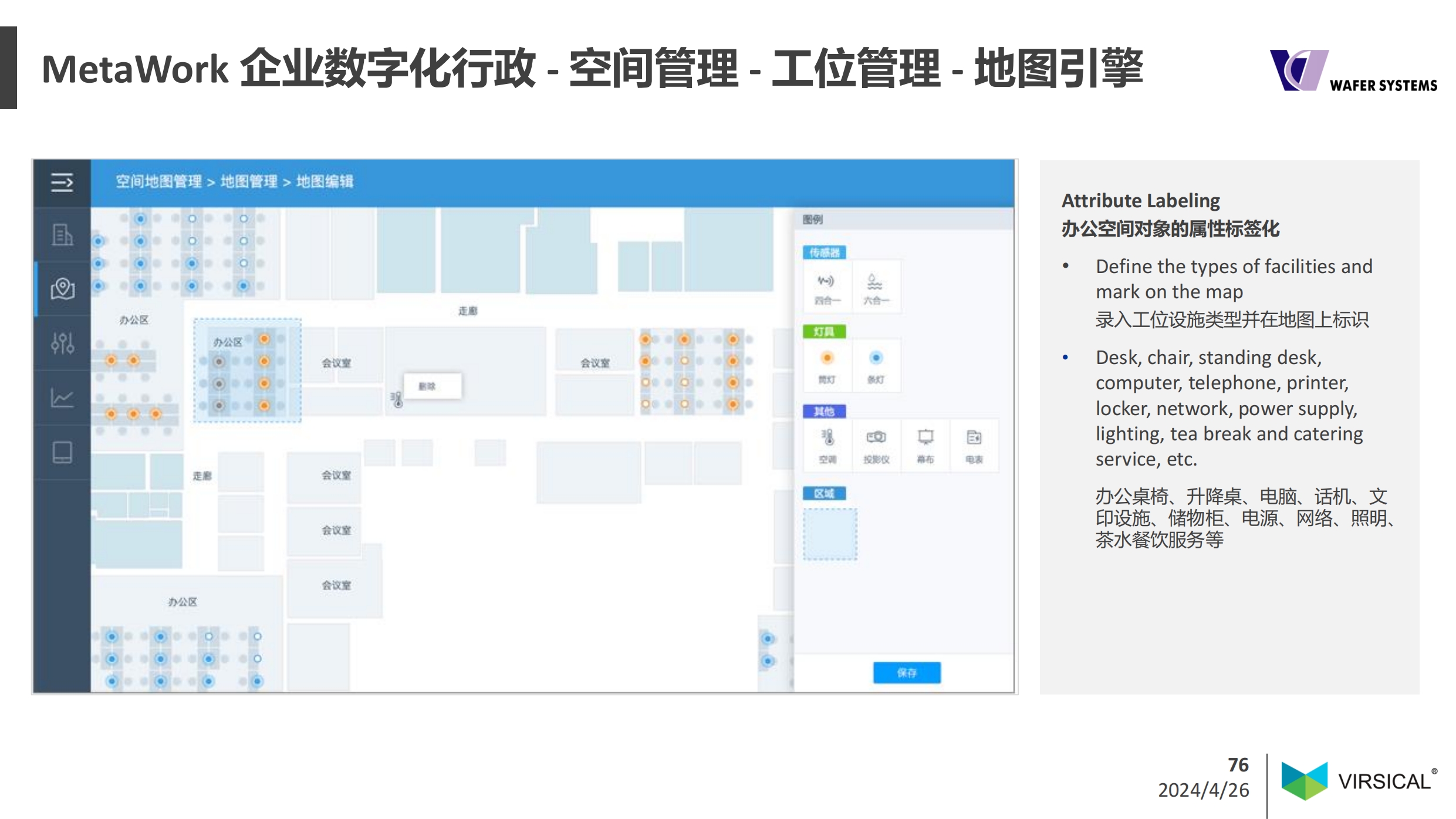The width and height of the screenshot is (1456, 819).
Task: Click the top gray light in dashed 办公区
Action: coord(219,362)
